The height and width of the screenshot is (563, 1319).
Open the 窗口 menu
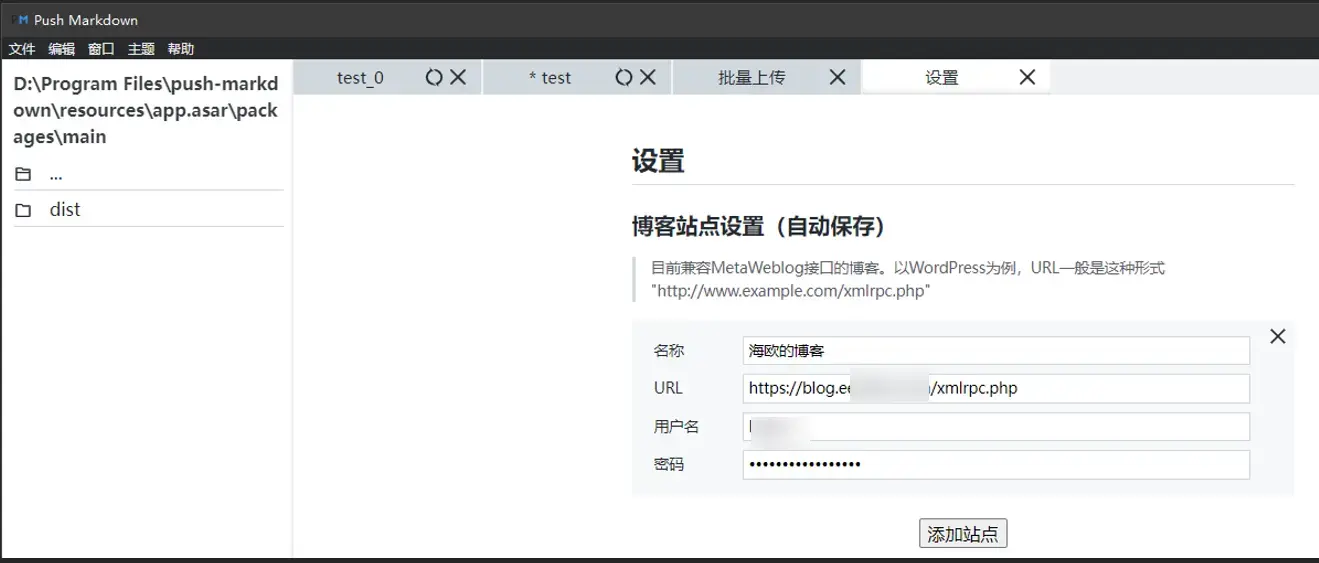click(x=101, y=49)
